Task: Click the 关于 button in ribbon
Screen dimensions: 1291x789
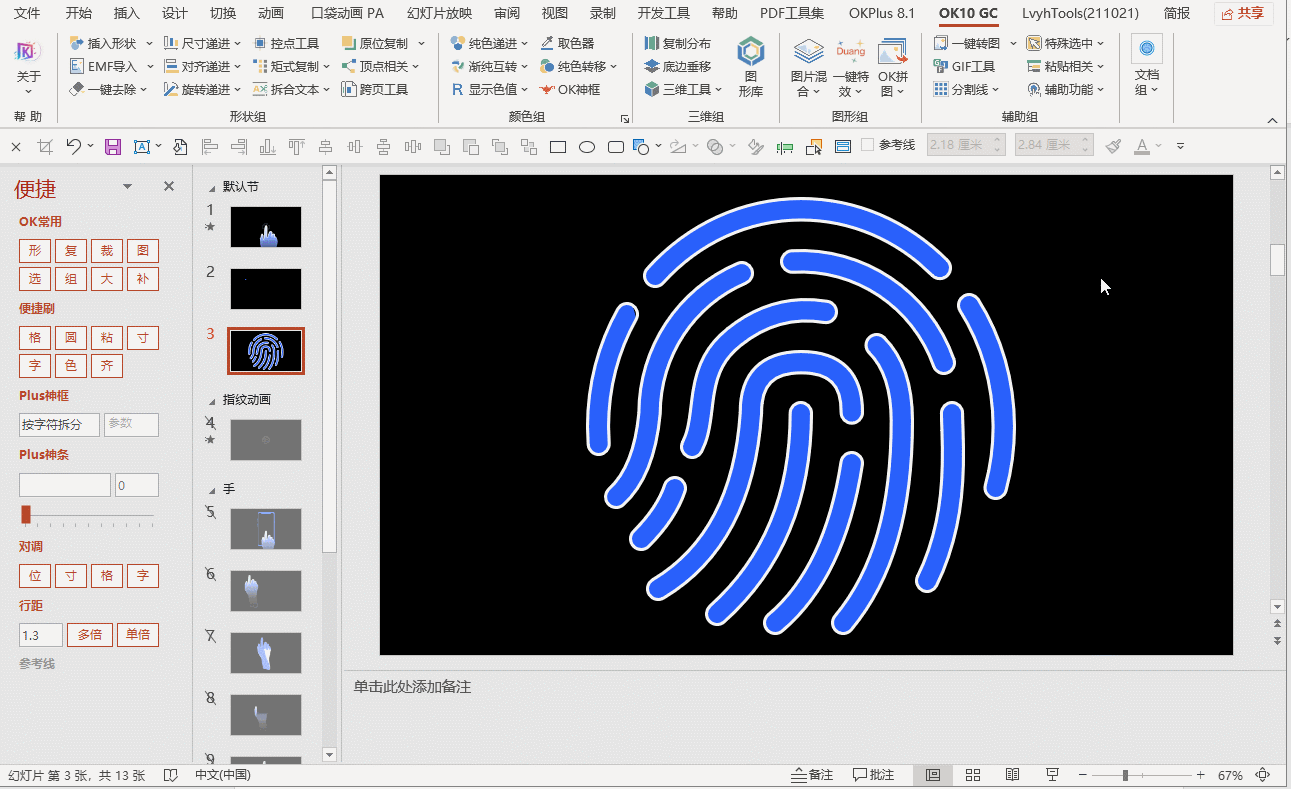Action: click(29, 65)
